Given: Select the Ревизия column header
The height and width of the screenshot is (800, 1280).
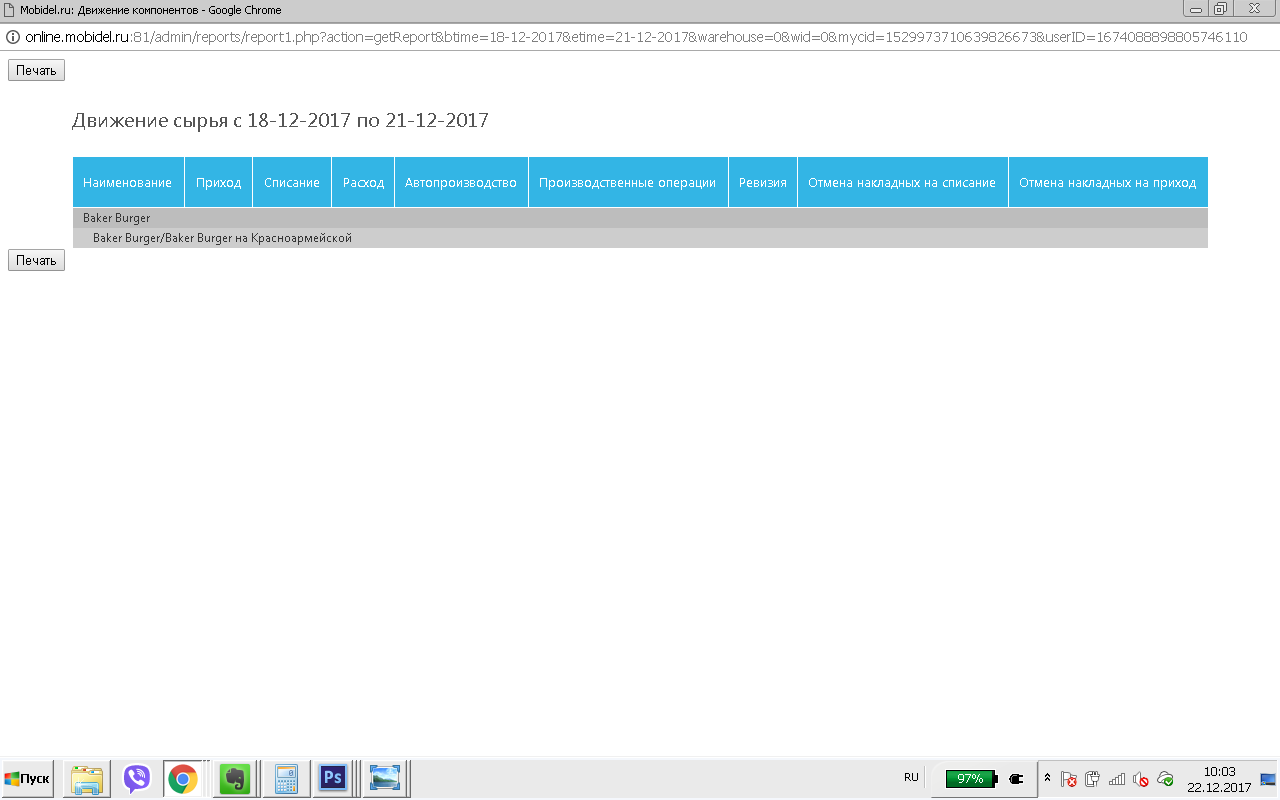Looking at the screenshot, I should (x=763, y=183).
